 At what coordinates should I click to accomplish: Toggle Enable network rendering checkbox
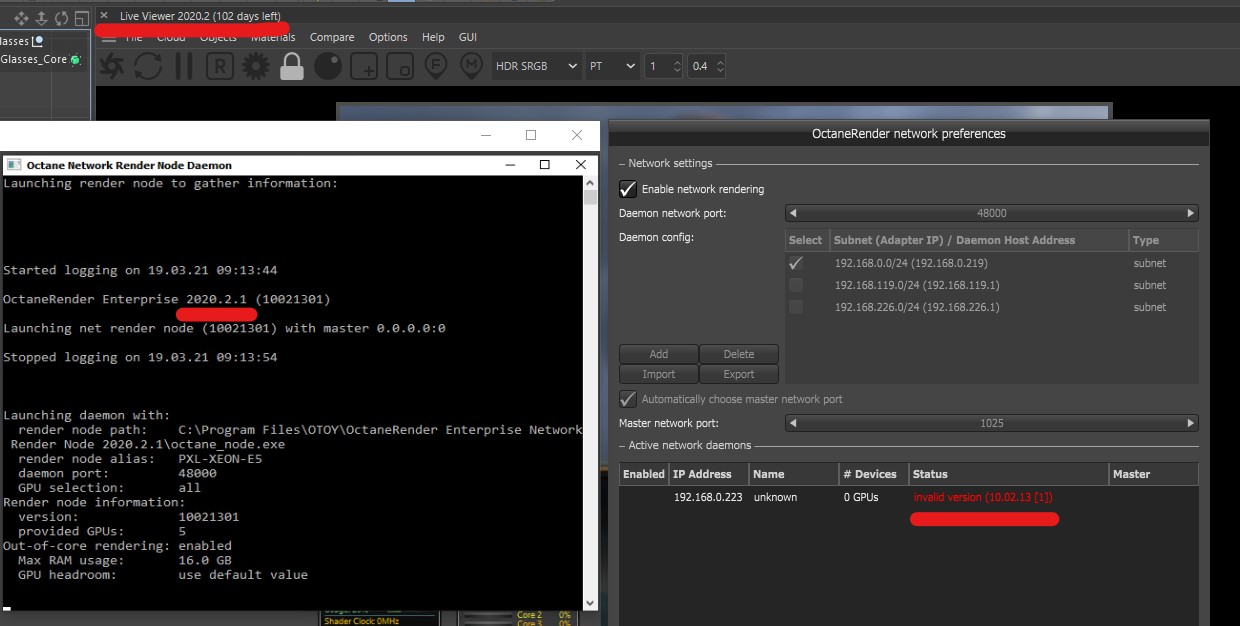(x=628, y=189)
